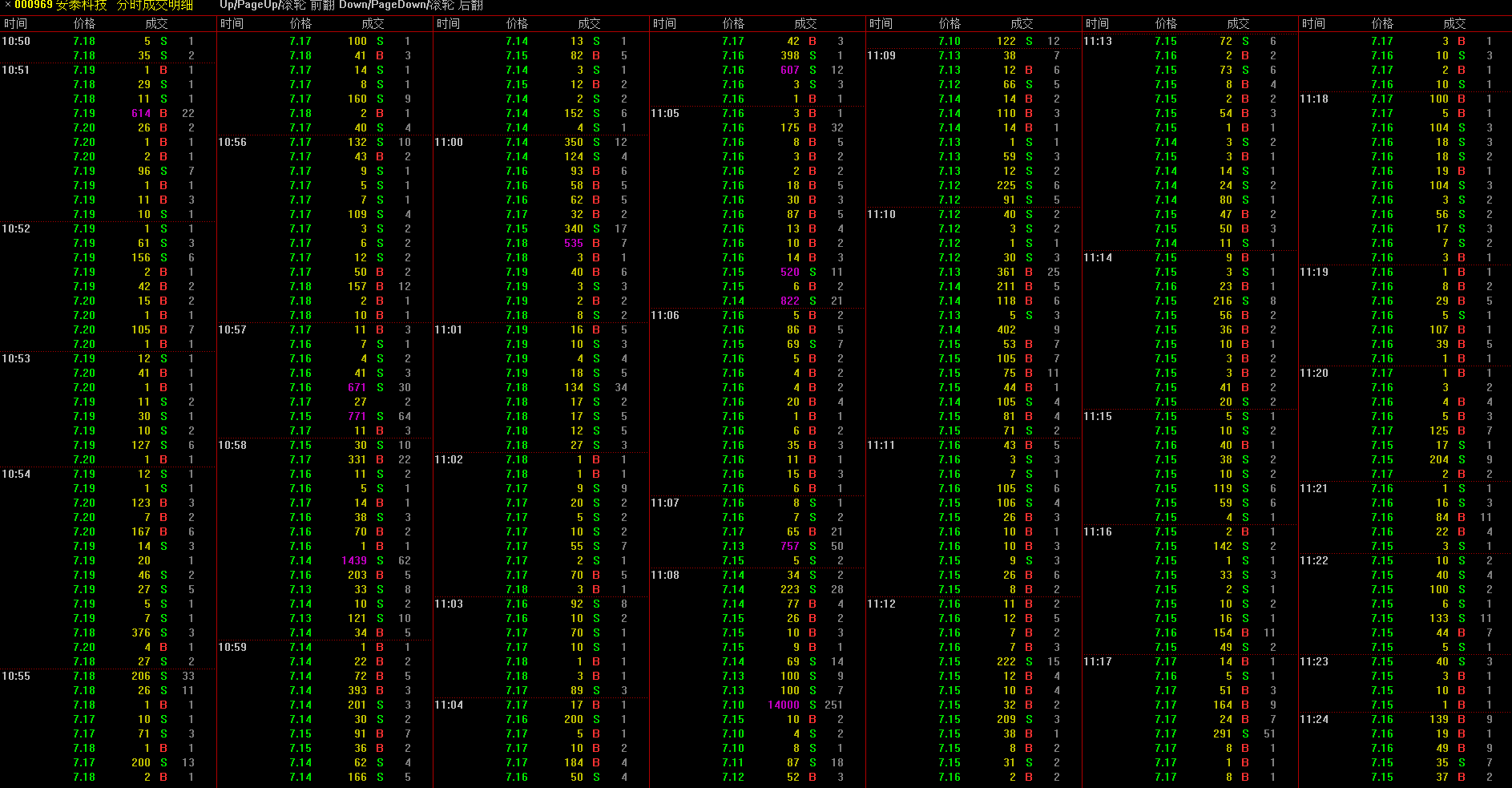Select the 10:57 time label
The image size is (1512, 788).
tap(232, 329)
